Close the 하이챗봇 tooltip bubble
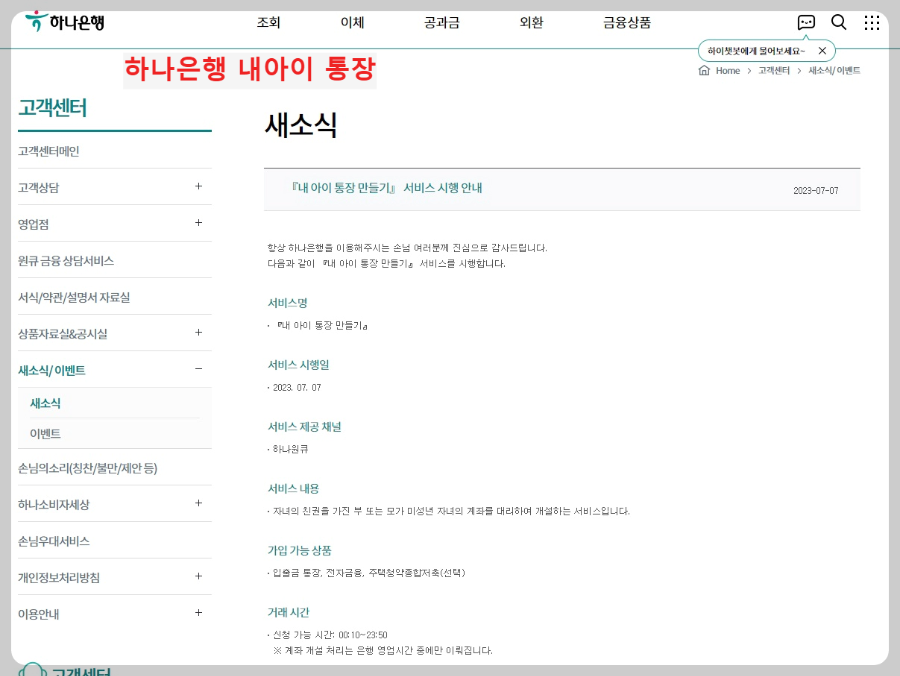The height and width of the screenshot is (676, 900). (822, 50)
